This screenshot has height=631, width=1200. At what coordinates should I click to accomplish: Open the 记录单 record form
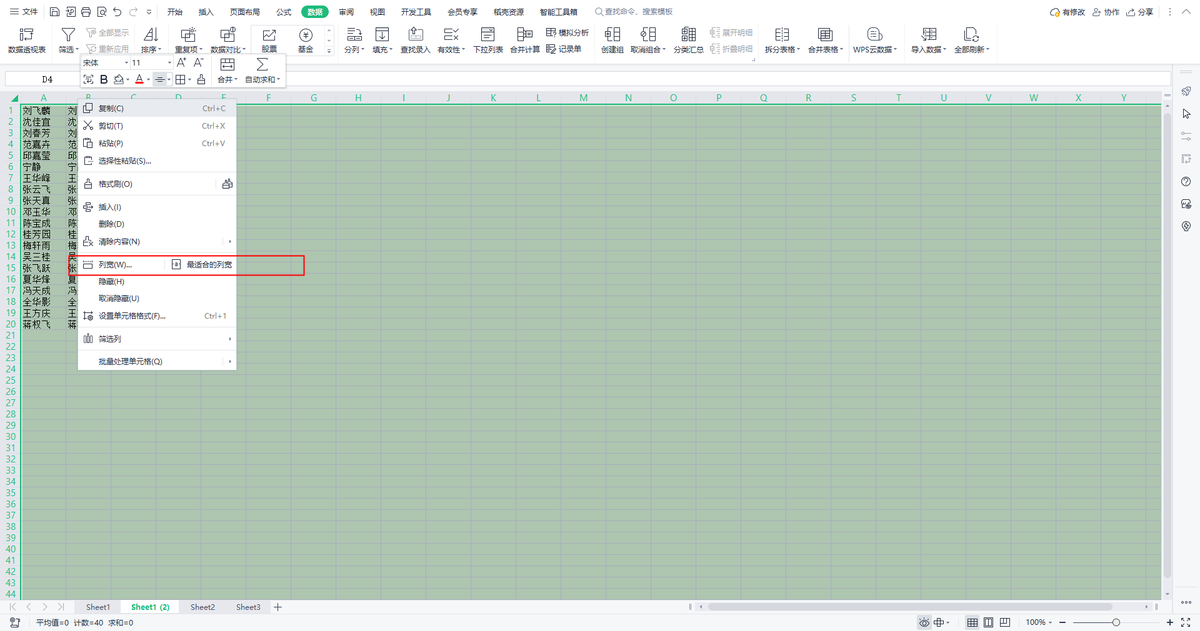pos(564,48)
